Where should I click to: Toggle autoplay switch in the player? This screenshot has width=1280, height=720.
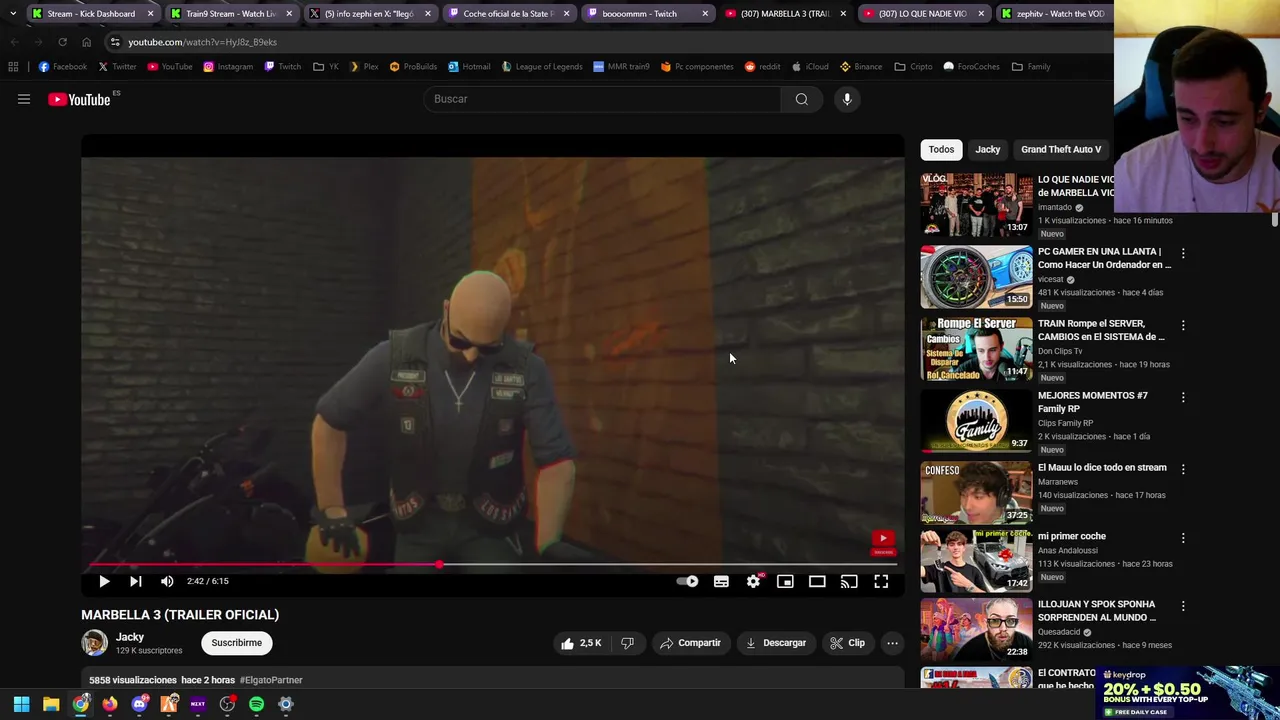coord(688,581)
